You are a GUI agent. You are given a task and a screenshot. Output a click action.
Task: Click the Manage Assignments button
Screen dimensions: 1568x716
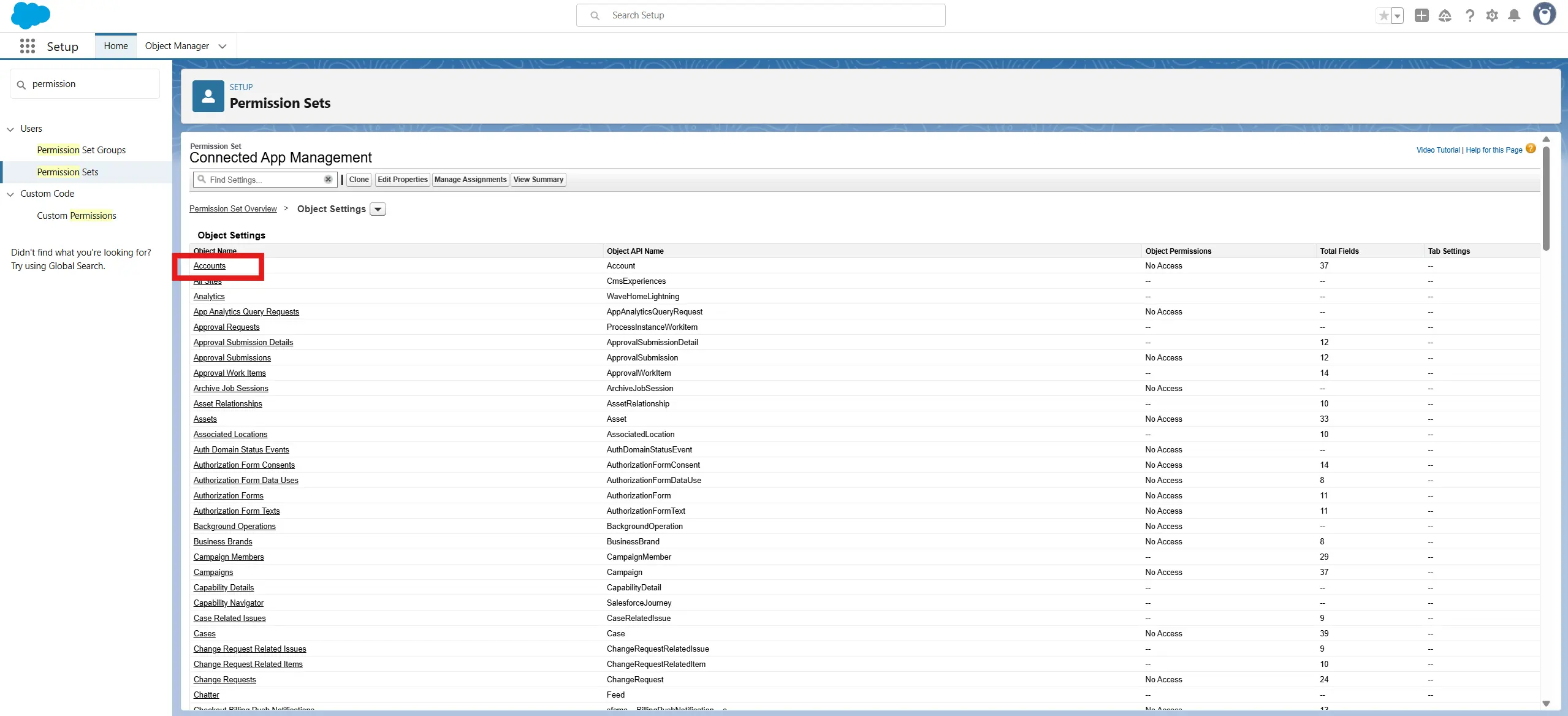tap(470, 180)
